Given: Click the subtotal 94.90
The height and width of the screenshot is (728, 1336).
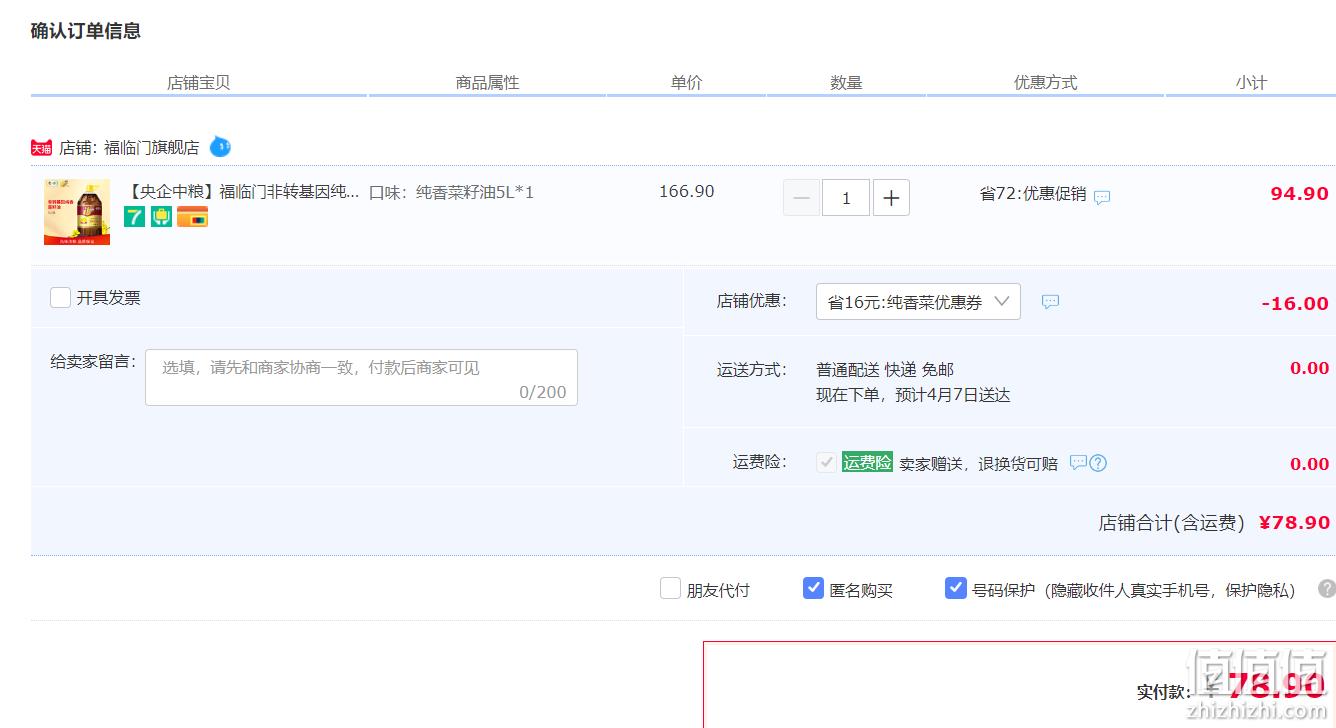Looking at the screenshot, I should coord(1299,194).
